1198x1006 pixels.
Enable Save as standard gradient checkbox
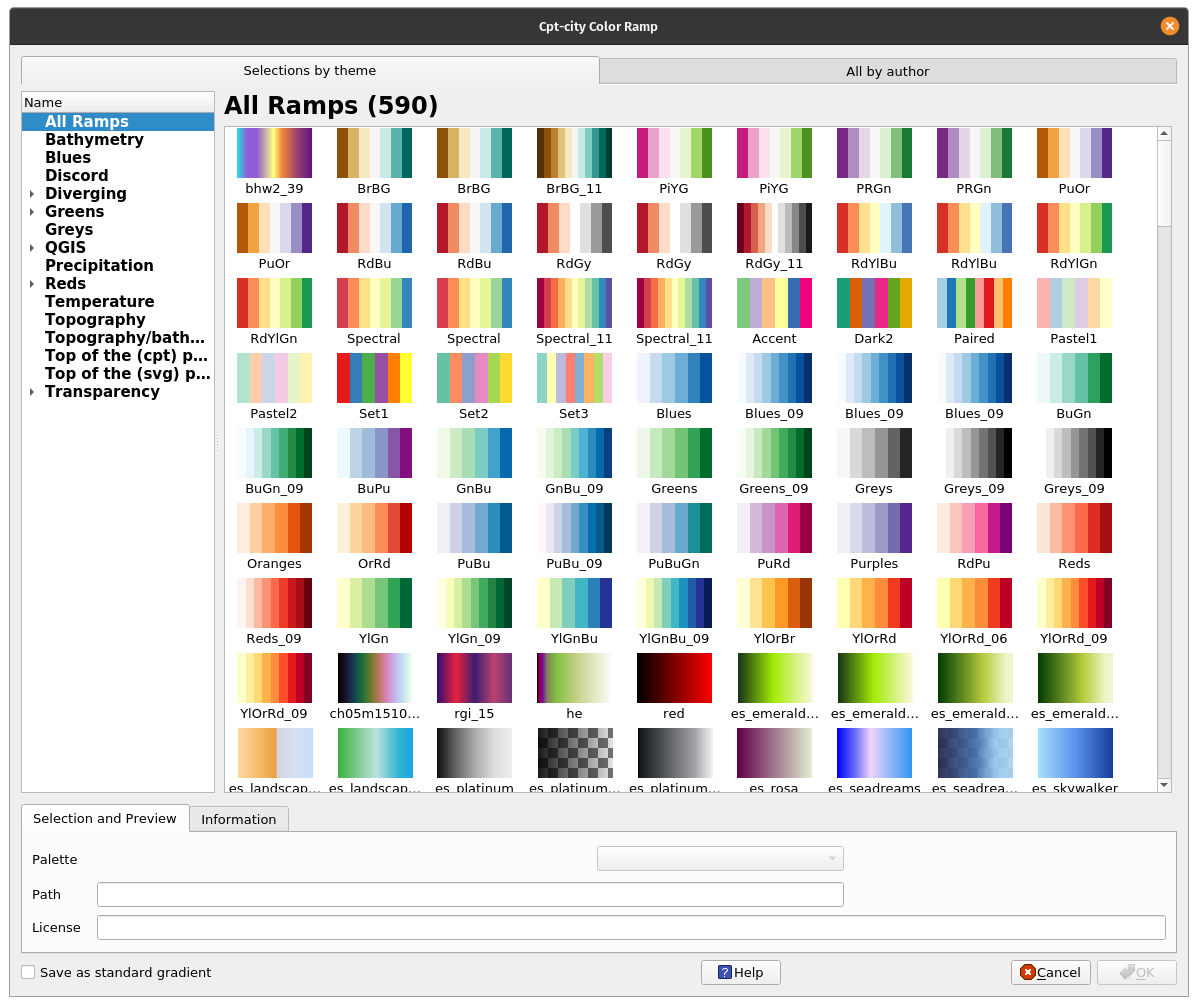pyautogui.click(x=28, y=972)
